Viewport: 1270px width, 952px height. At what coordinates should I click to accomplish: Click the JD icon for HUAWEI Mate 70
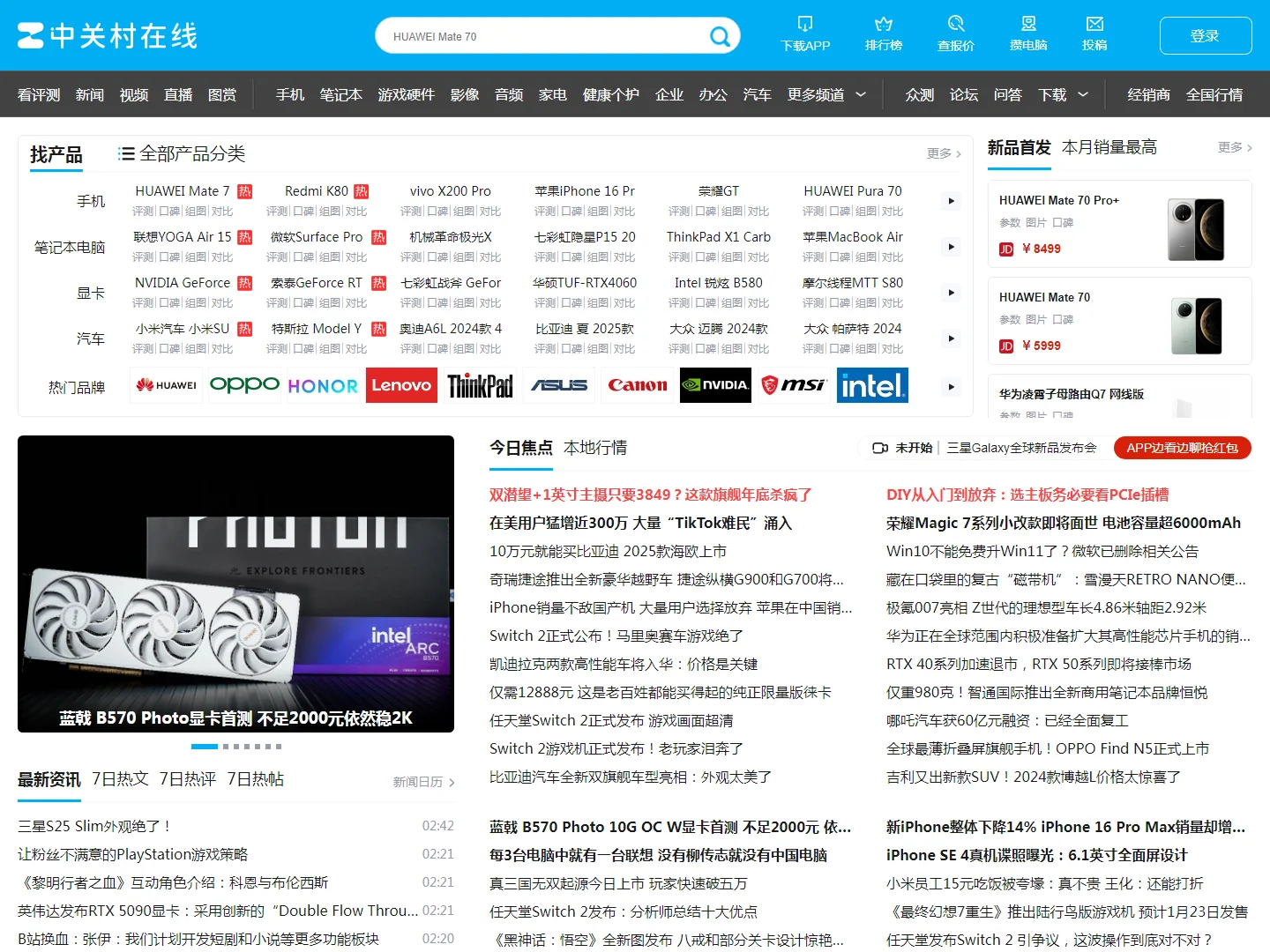point(1006,346)
